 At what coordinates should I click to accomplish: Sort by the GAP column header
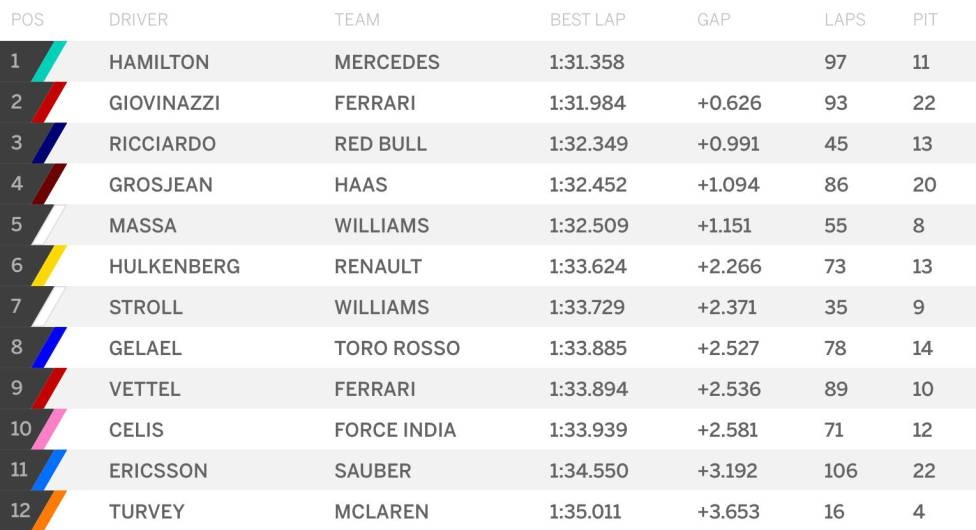(714, 20)
